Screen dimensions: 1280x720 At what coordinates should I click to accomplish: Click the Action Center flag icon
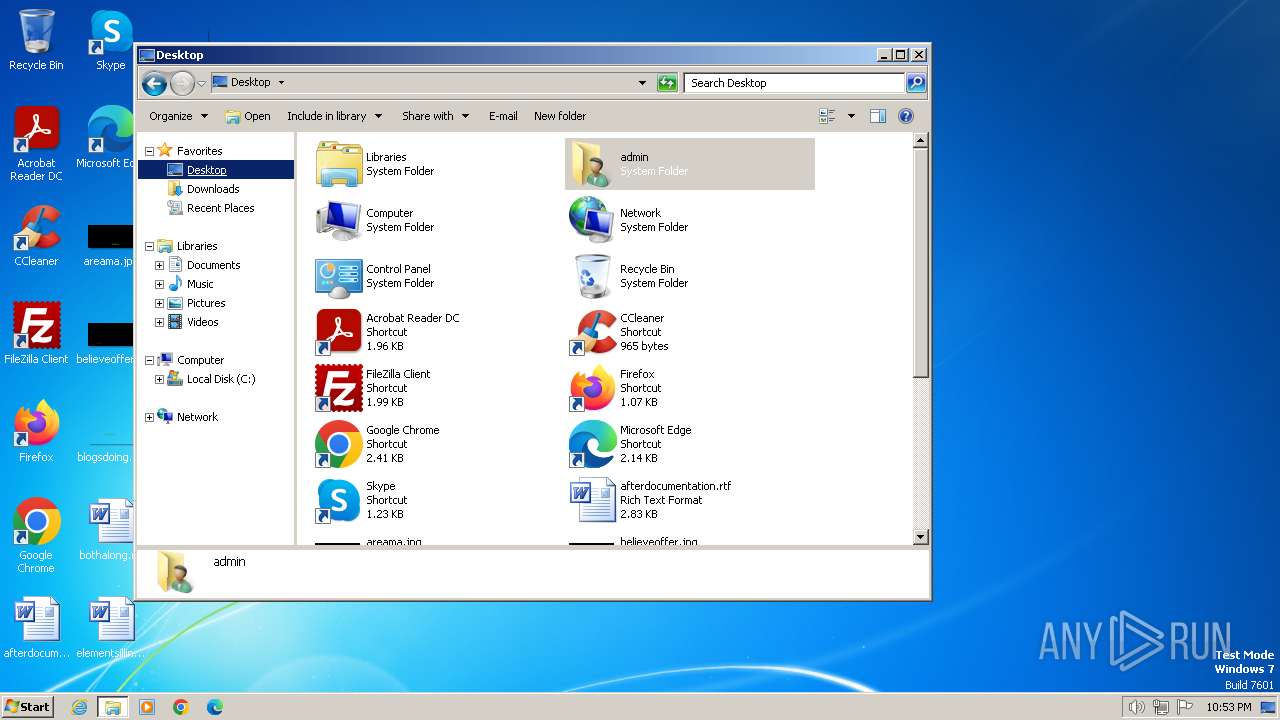coord(1184,707)
